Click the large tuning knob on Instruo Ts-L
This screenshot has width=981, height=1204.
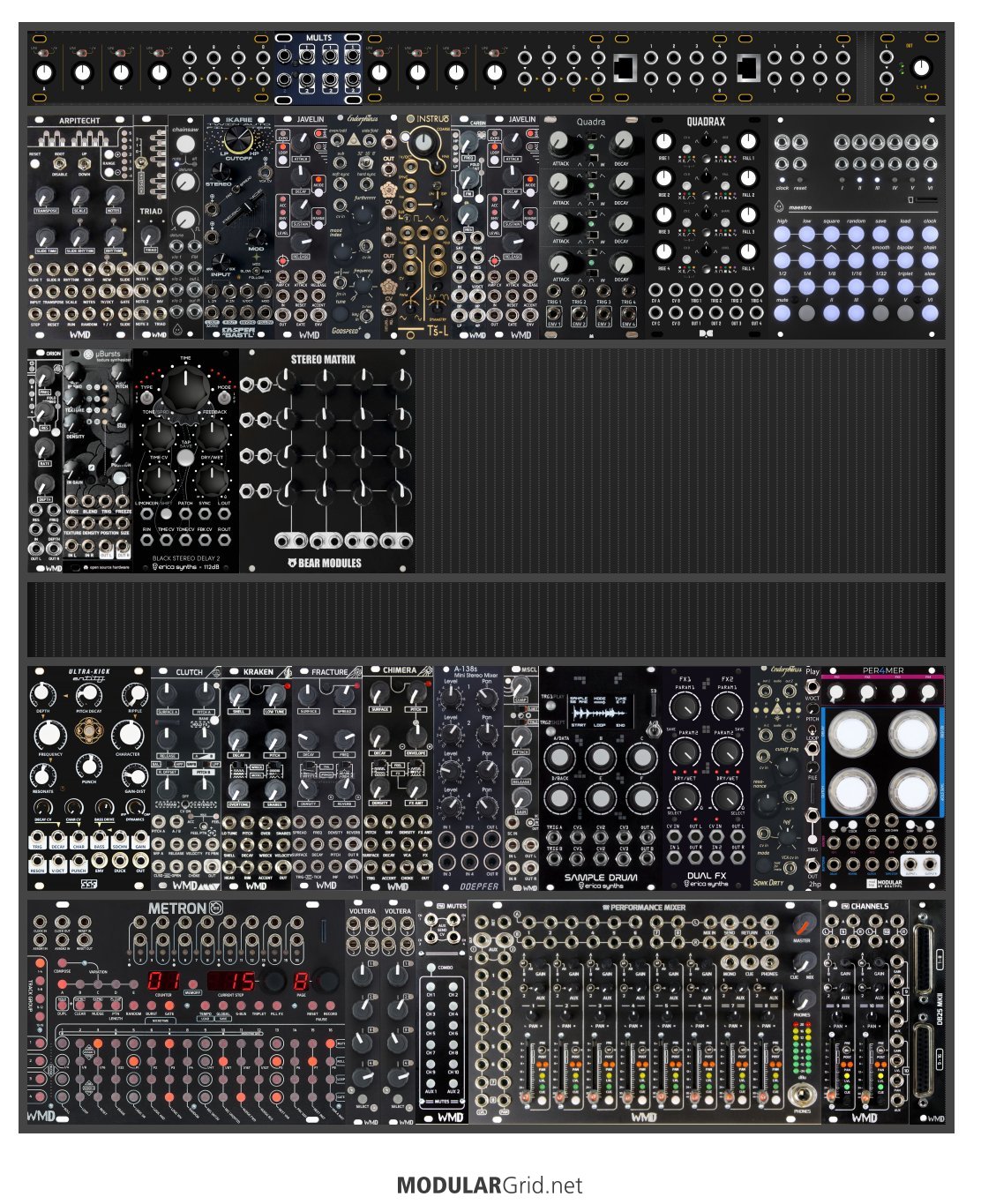coord(423,141)
